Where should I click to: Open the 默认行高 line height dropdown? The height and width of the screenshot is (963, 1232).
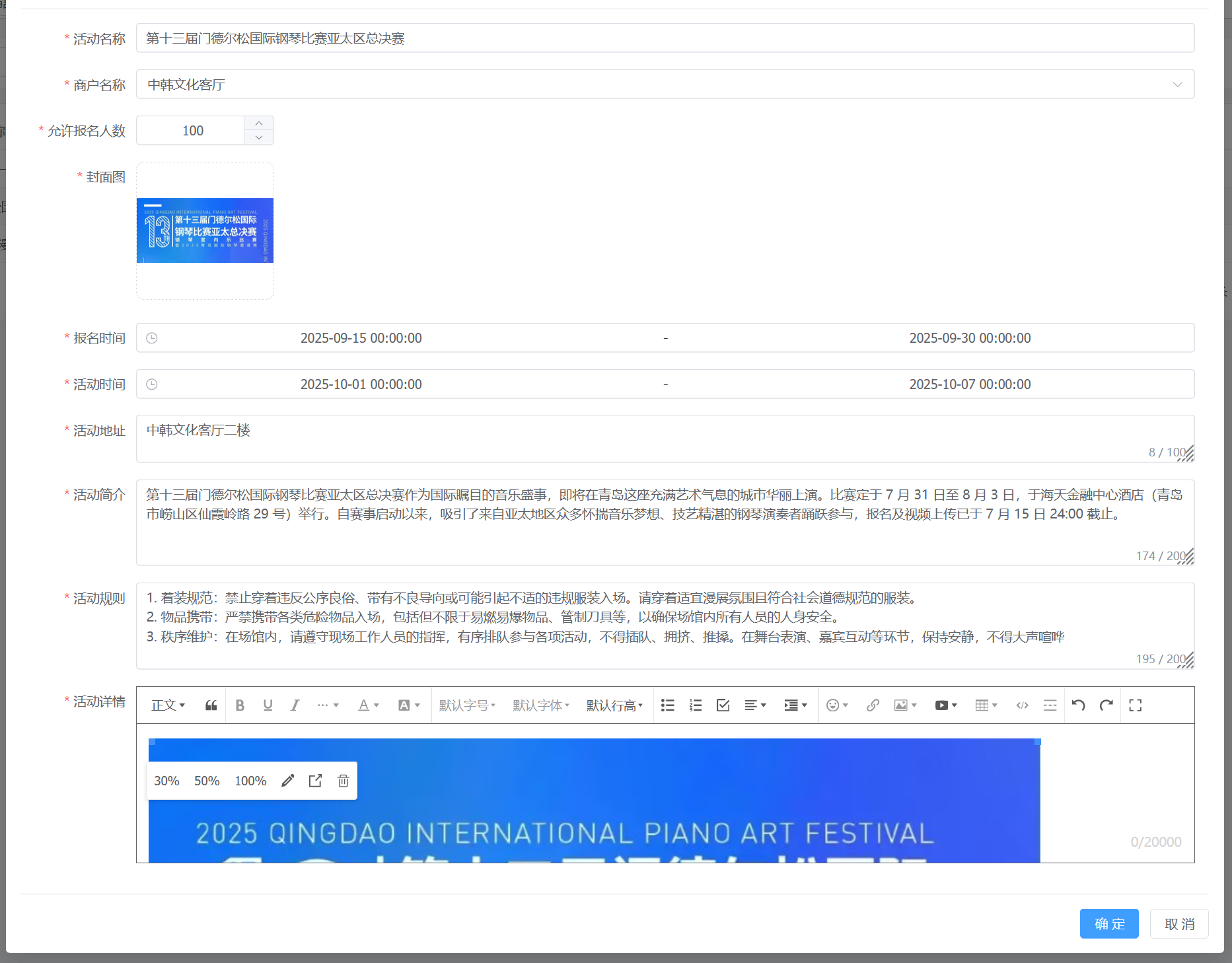pos(614,705)
